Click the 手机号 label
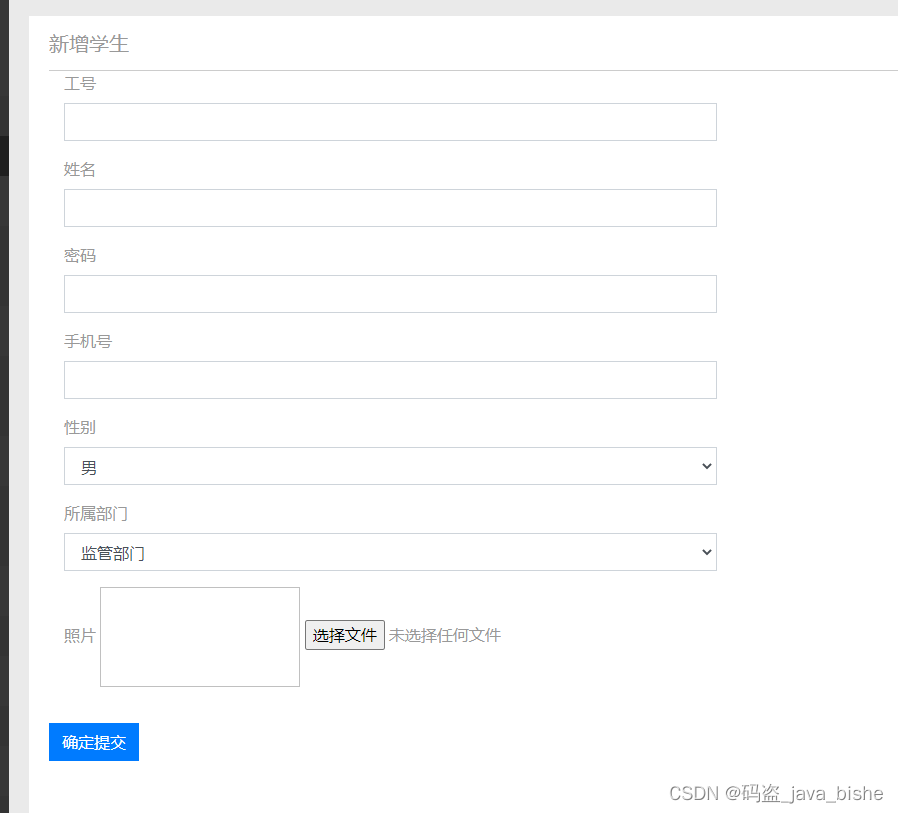Screen dimensions: 898x813 88,341
